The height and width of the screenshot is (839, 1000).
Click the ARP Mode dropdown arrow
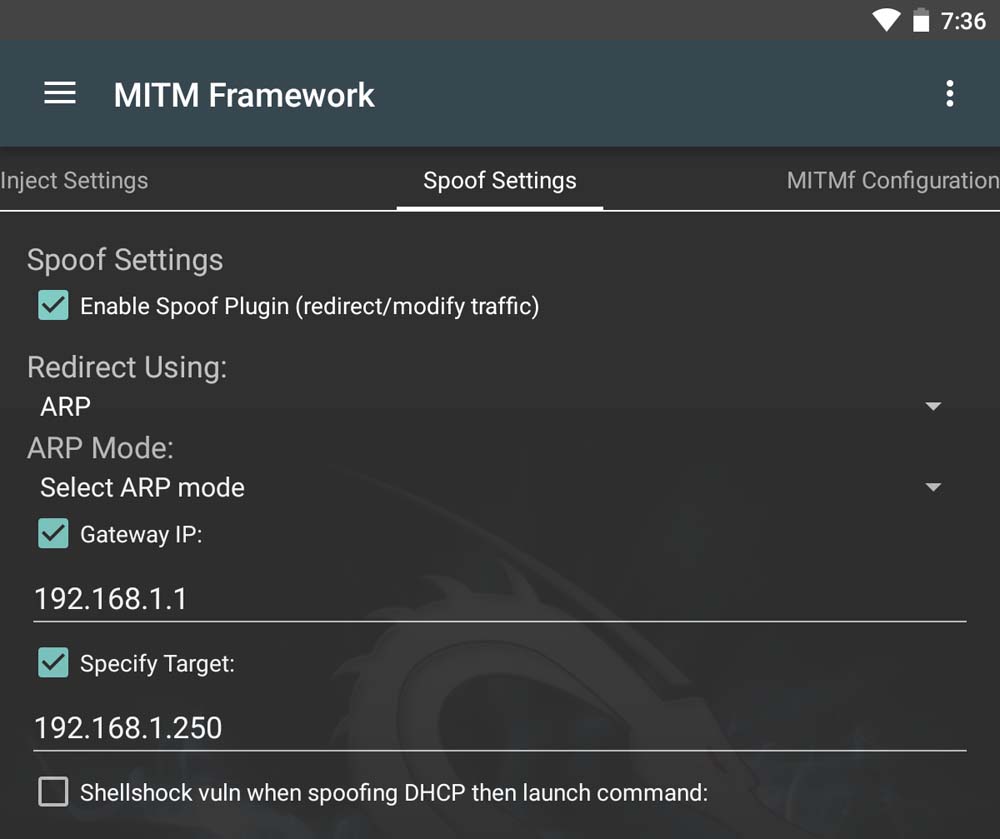[933, 488]
